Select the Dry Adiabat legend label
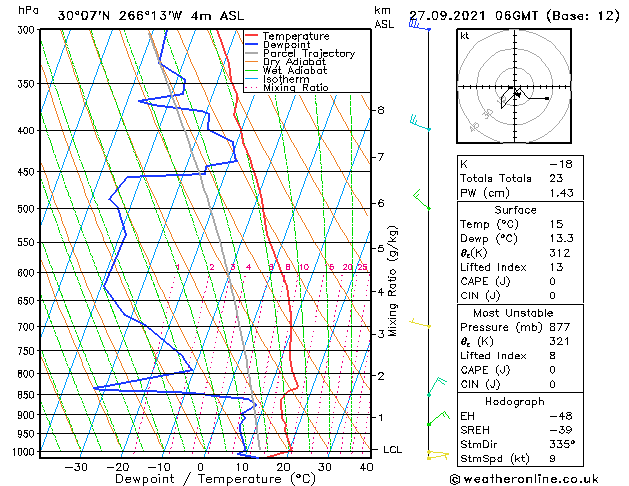629x486 pixels. point(294,62)
